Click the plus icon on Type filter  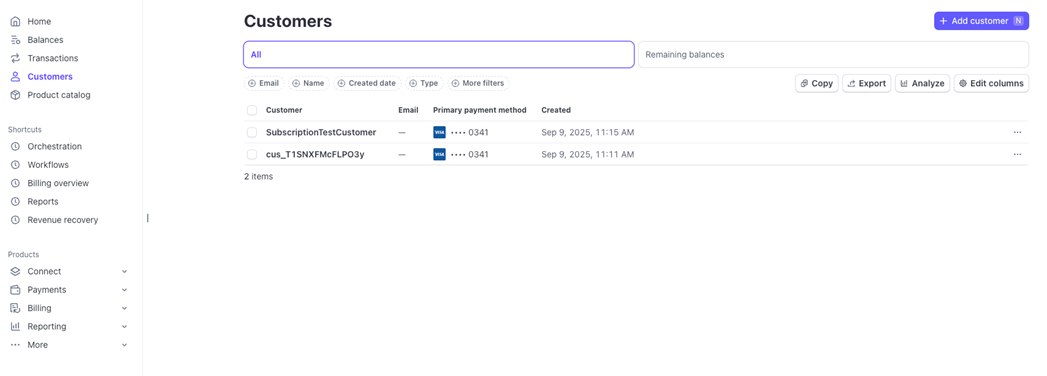[x=413, y=83]
